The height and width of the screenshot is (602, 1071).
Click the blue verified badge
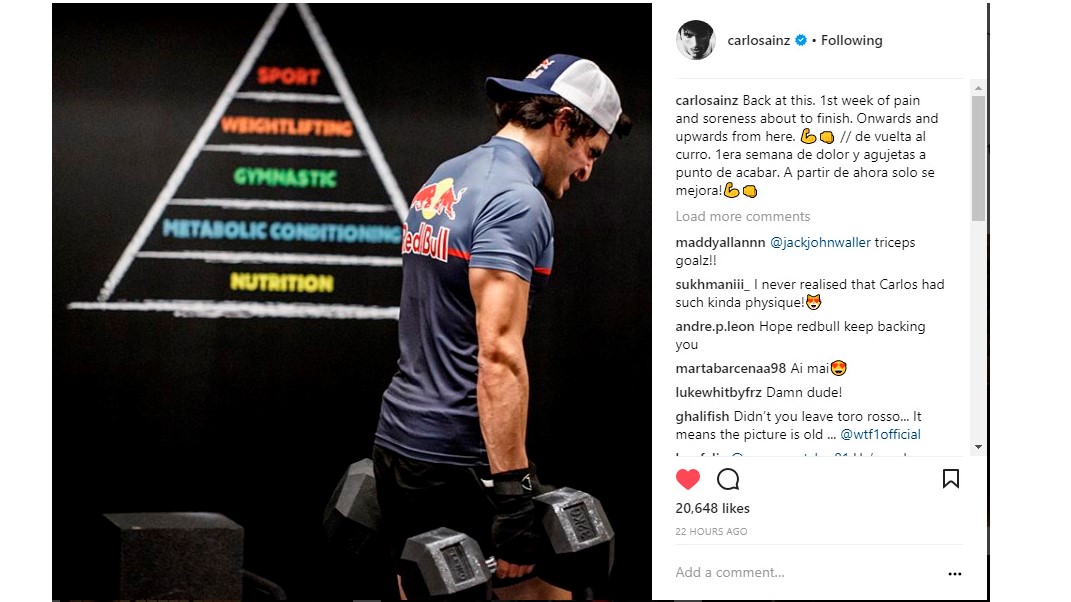coord(801,40)
